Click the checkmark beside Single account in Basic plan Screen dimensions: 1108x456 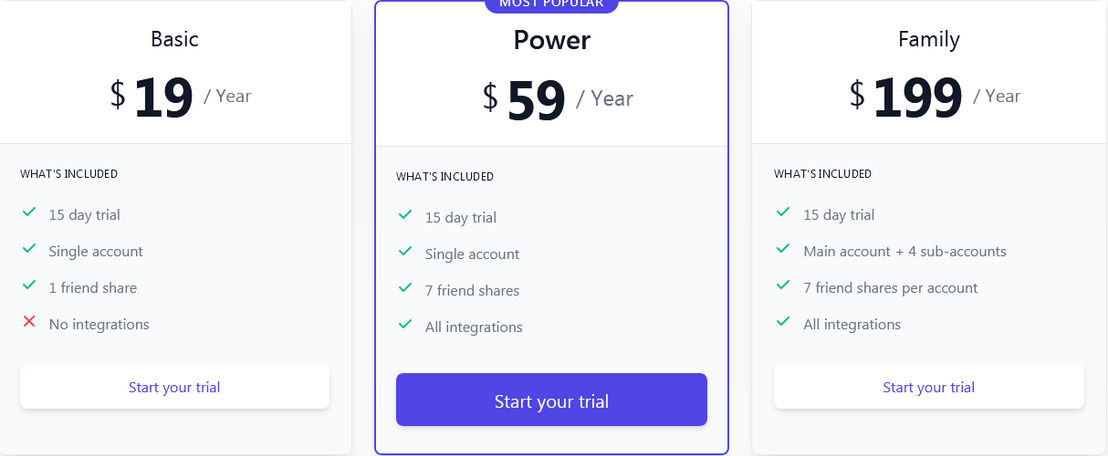click(29, 249)
